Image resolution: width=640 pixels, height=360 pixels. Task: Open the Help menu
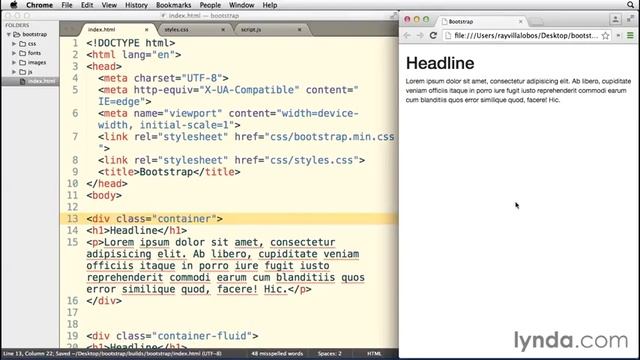click(x=270, y=5)
